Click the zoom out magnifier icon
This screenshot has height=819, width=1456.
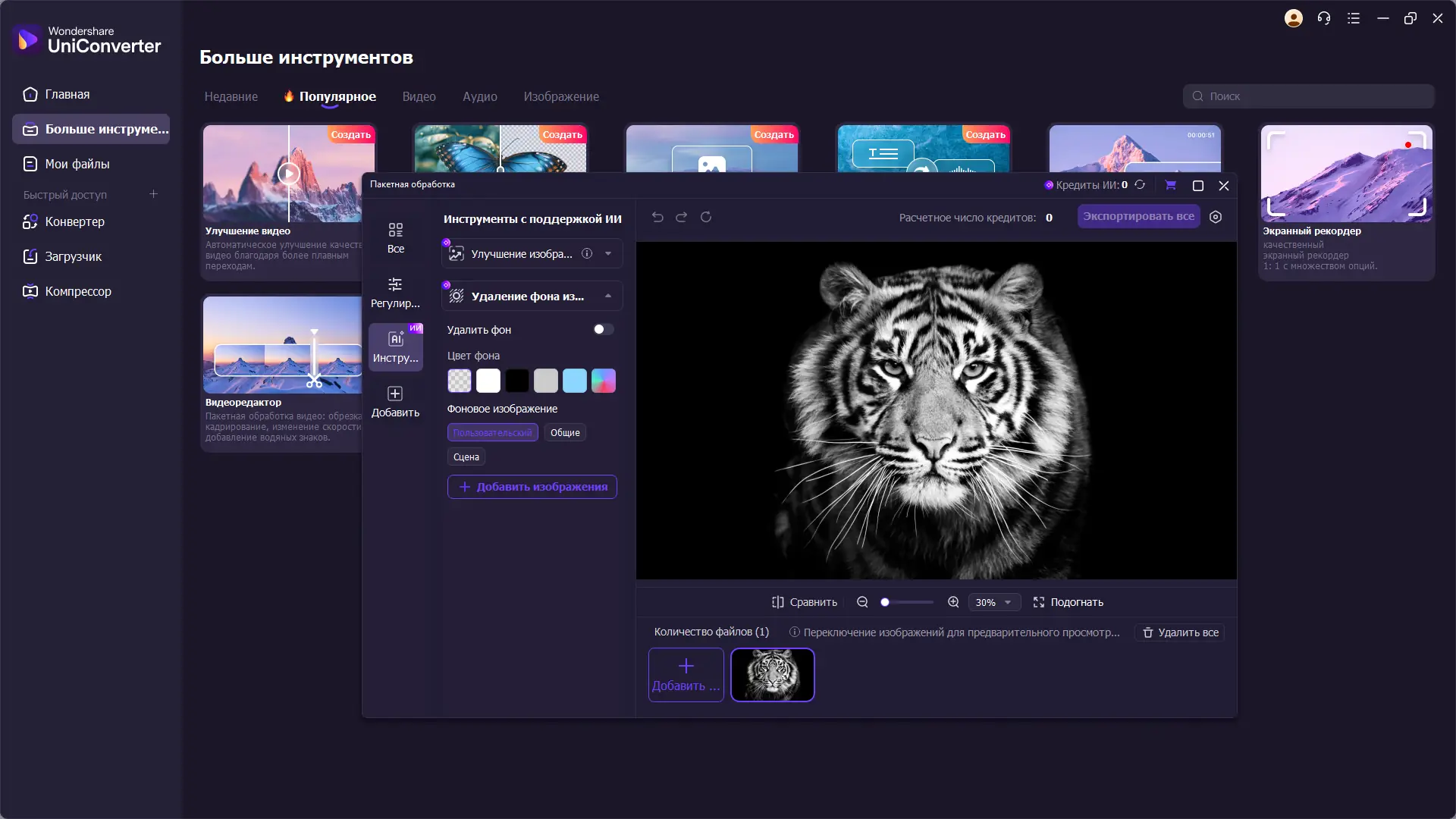[x=862, y=602]
